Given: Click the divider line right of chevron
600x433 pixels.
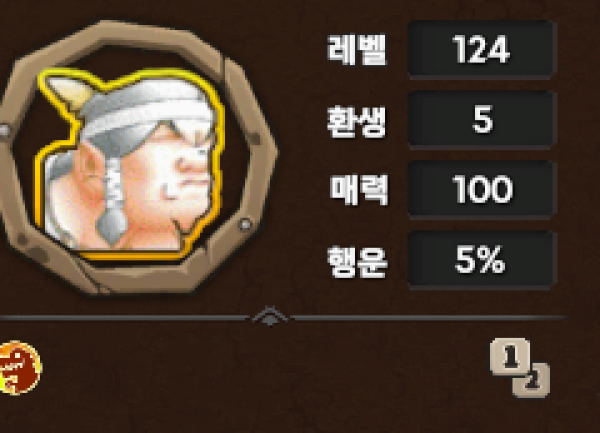Looking at the screenshot, I should pyautogui.click(x=429, y=318).
